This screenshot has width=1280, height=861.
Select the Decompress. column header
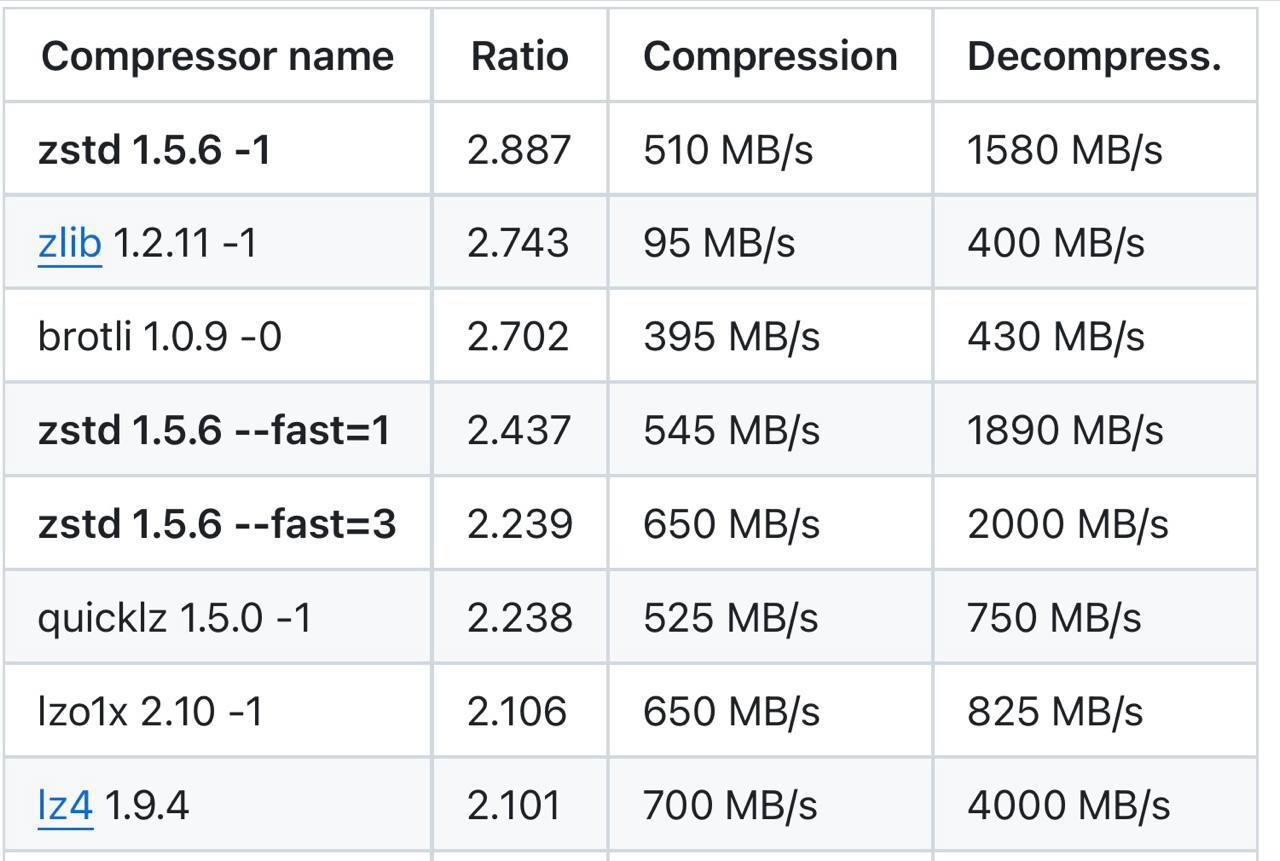[x=1094, y=56]
